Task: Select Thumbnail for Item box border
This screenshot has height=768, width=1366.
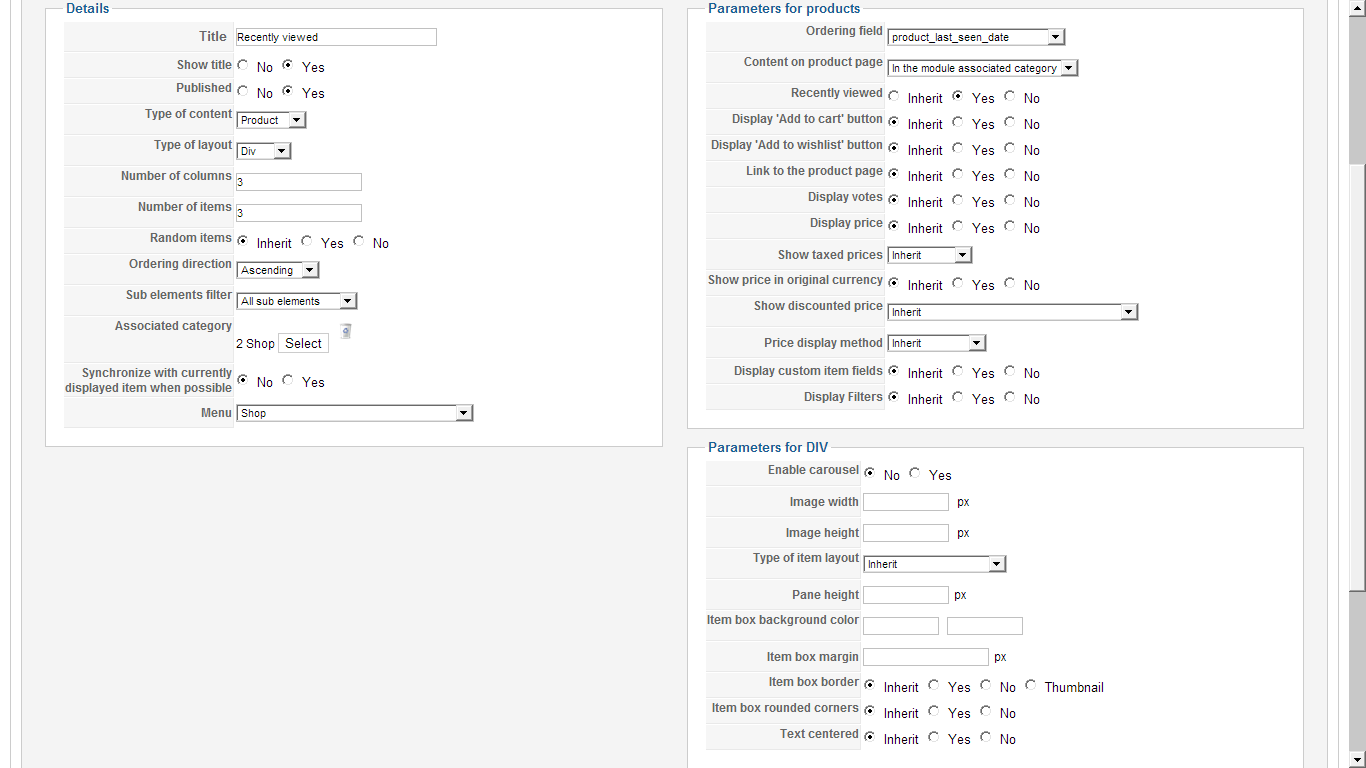Action: click(1031, 685)
